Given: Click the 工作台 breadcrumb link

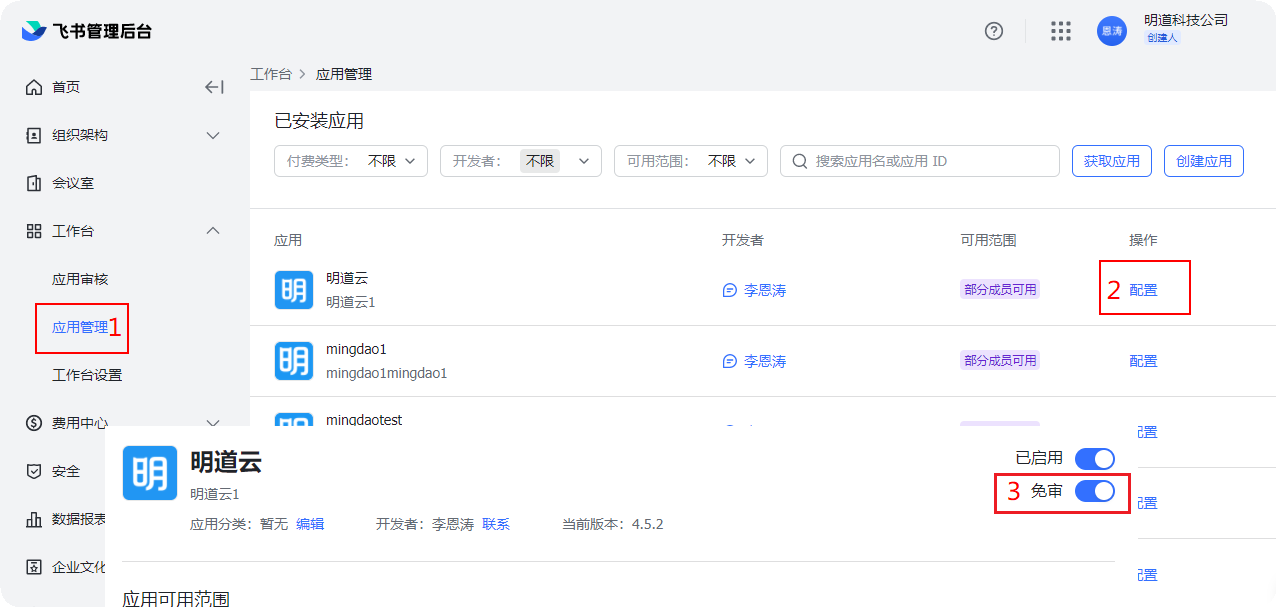Looking at the screenshot, I should [x=271, y=74].
